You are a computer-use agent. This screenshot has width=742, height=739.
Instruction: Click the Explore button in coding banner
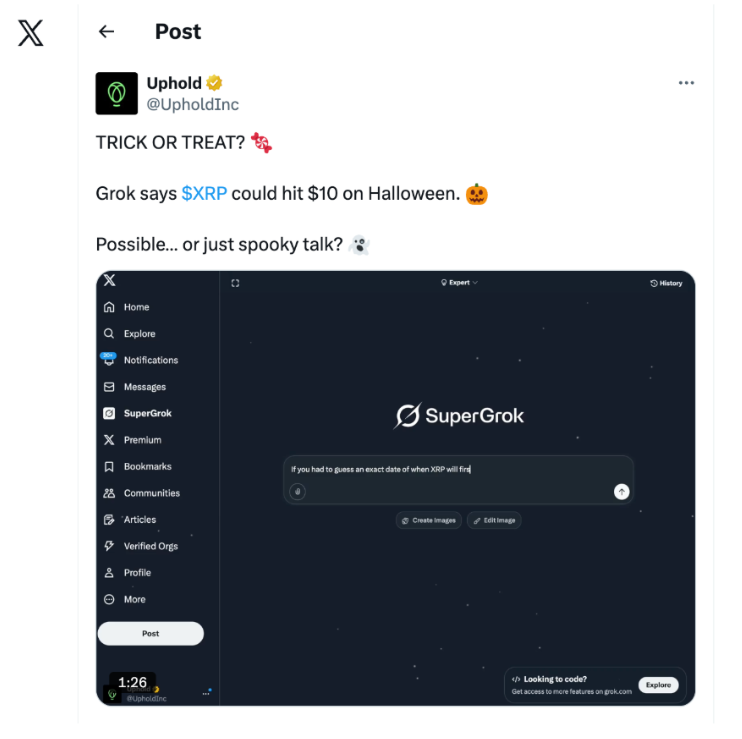658,685
